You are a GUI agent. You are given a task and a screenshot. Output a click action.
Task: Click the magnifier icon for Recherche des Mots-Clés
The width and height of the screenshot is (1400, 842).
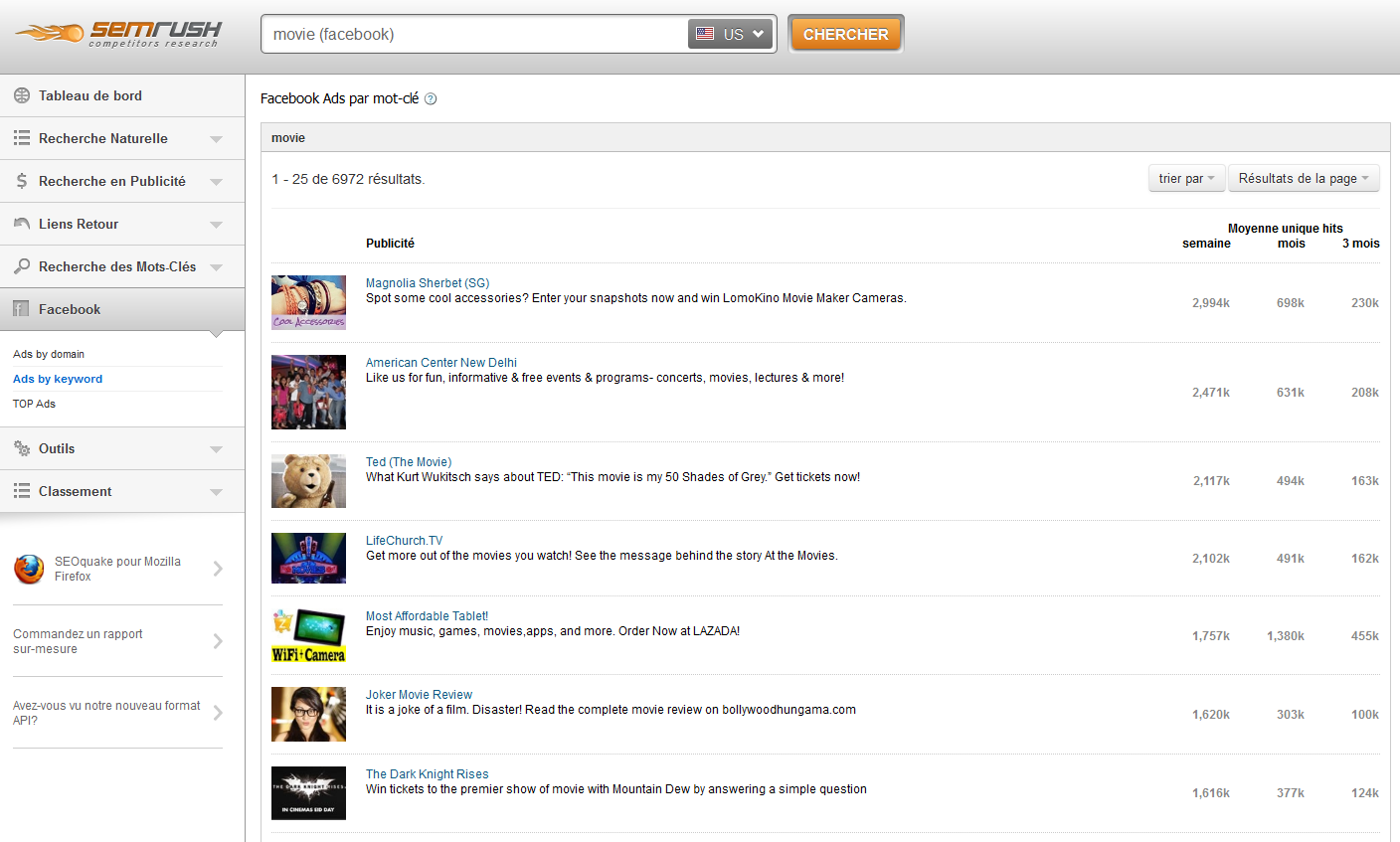(x=21, y=266)
